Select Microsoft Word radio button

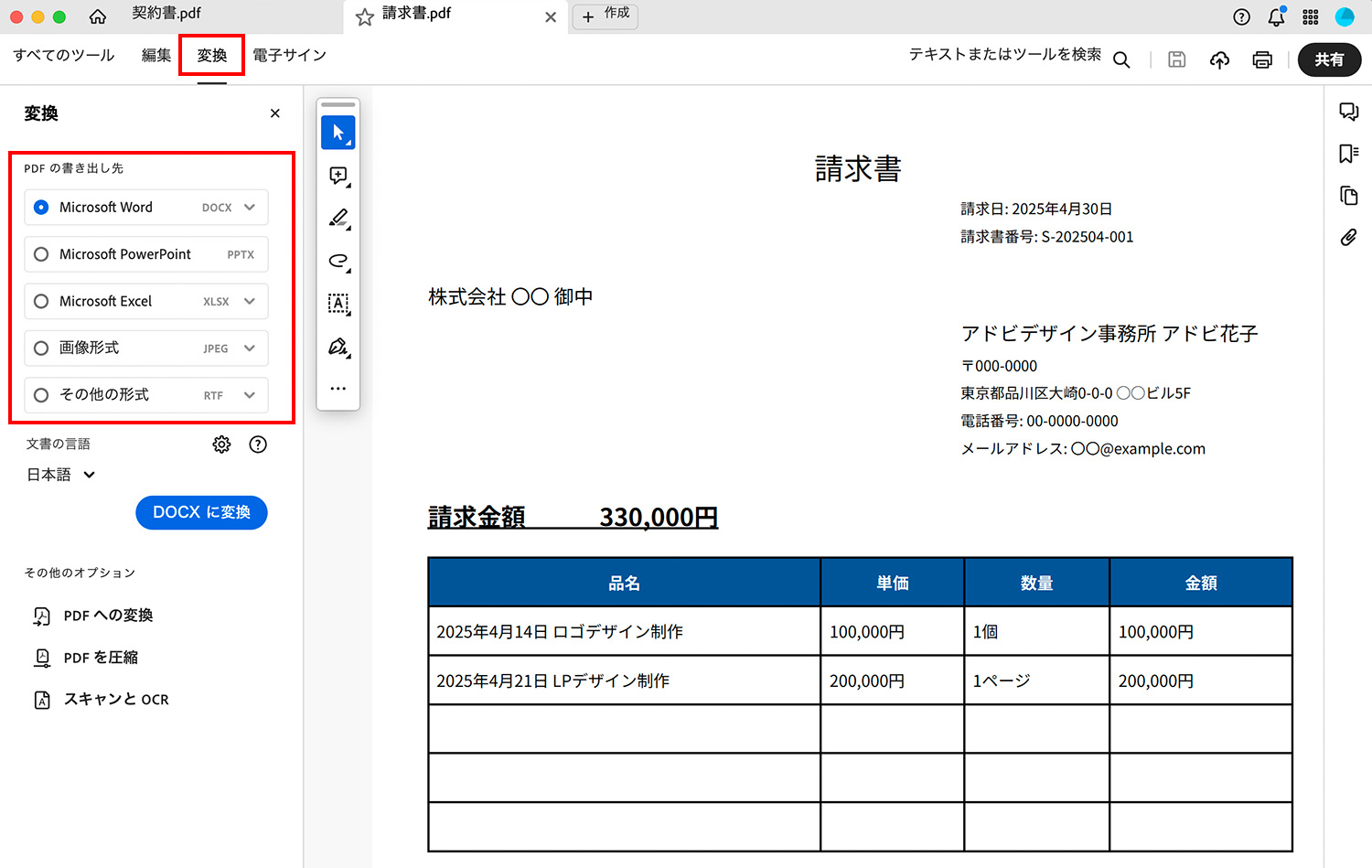[x=41, y=208]
